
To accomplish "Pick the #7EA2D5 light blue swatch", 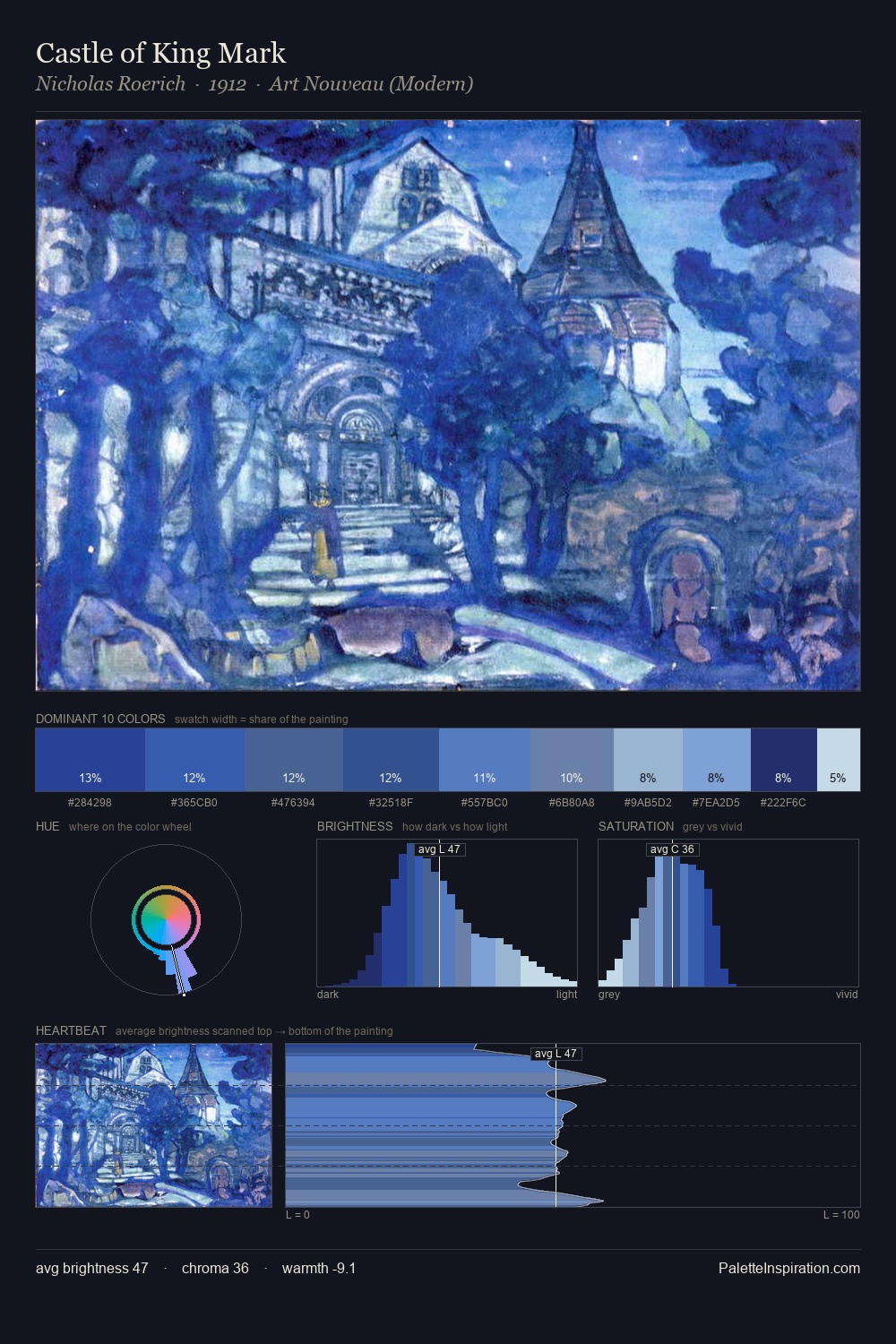I will click(717, 760).
